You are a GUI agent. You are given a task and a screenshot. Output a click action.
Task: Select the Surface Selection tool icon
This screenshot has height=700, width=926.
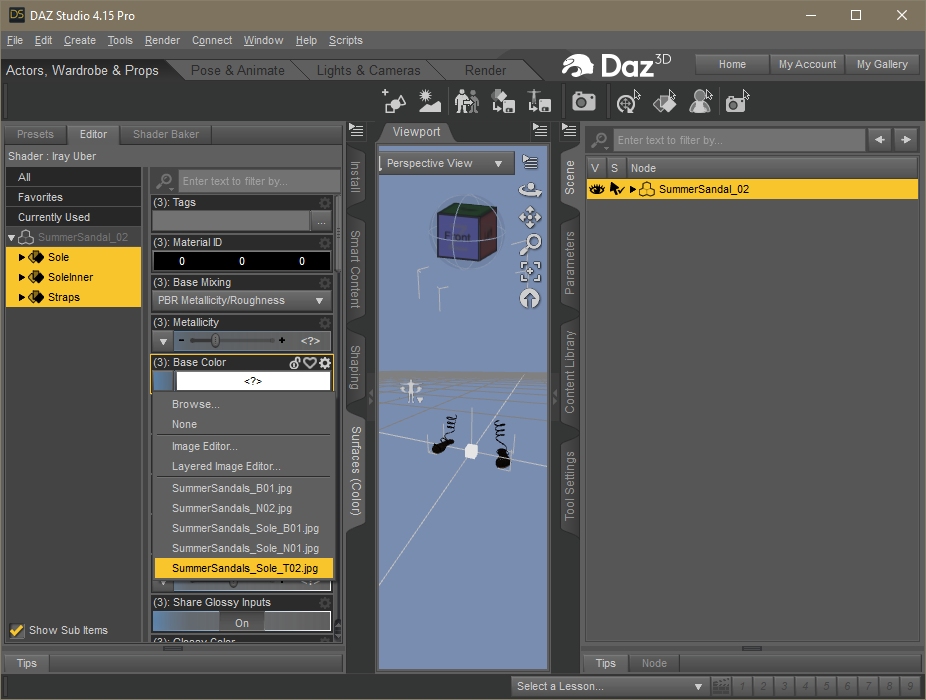[665, 101]
